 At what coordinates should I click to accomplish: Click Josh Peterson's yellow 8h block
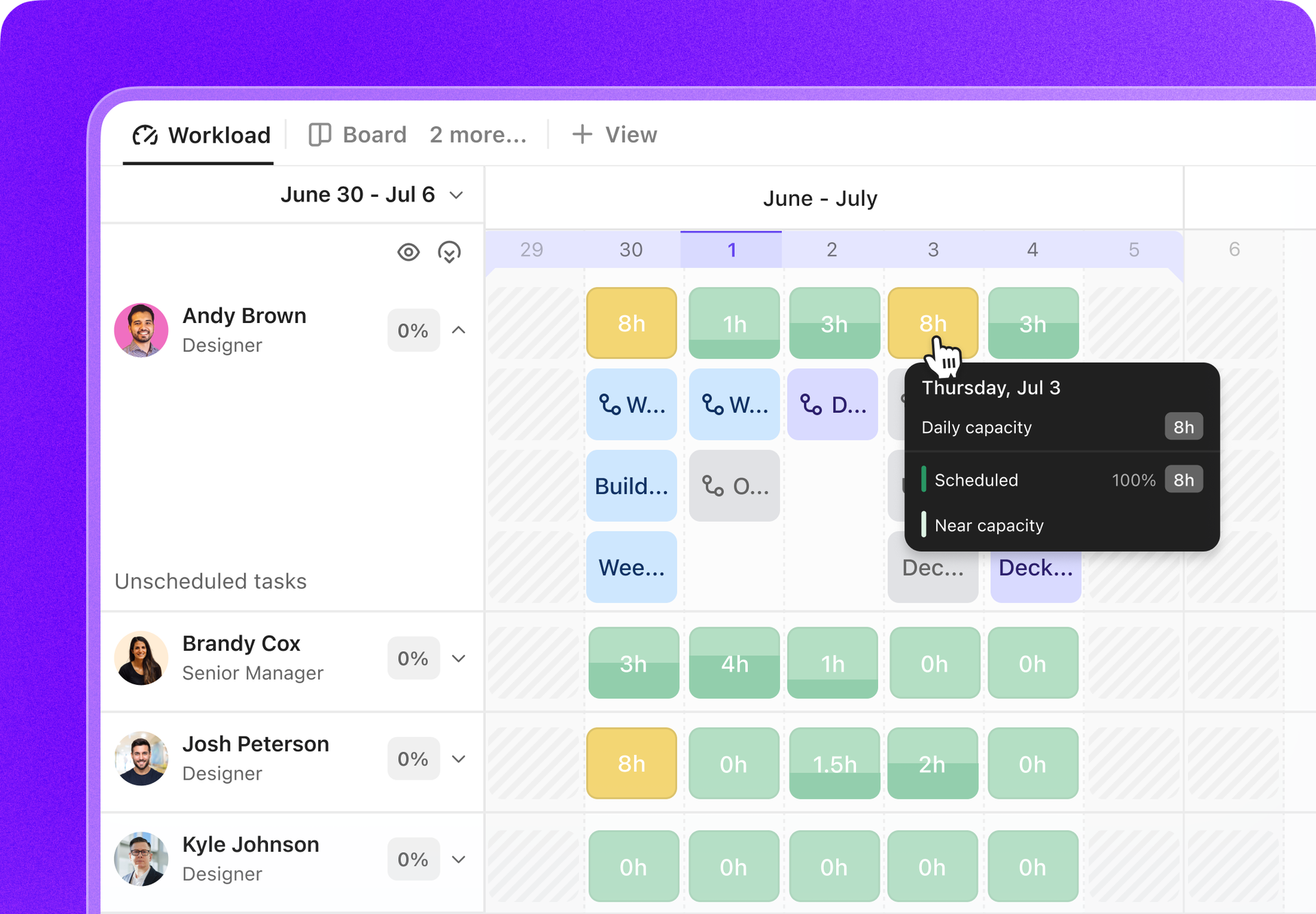631,763
